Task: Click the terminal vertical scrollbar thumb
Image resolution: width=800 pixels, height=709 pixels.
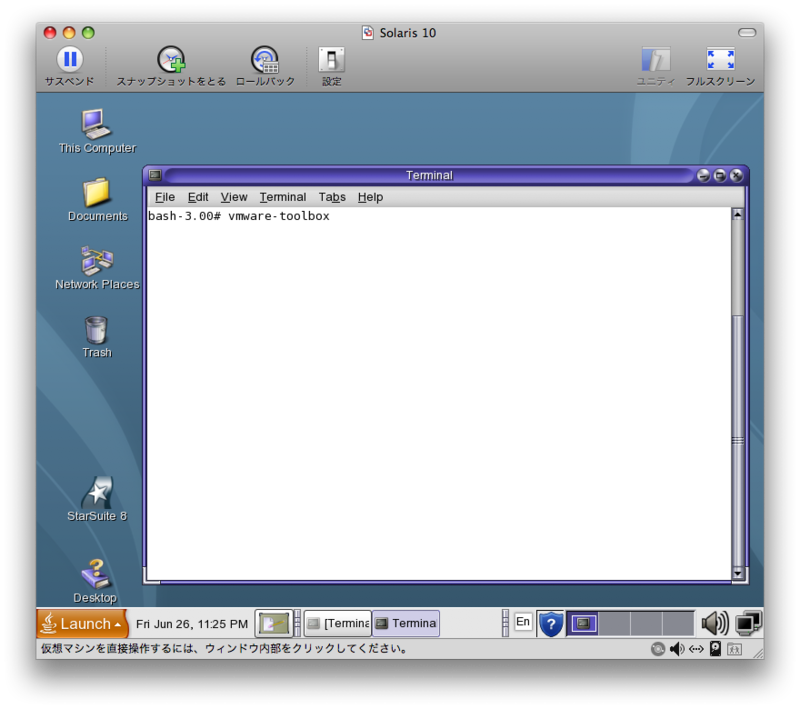Action: pyautogui.click(x=737, y=441)
